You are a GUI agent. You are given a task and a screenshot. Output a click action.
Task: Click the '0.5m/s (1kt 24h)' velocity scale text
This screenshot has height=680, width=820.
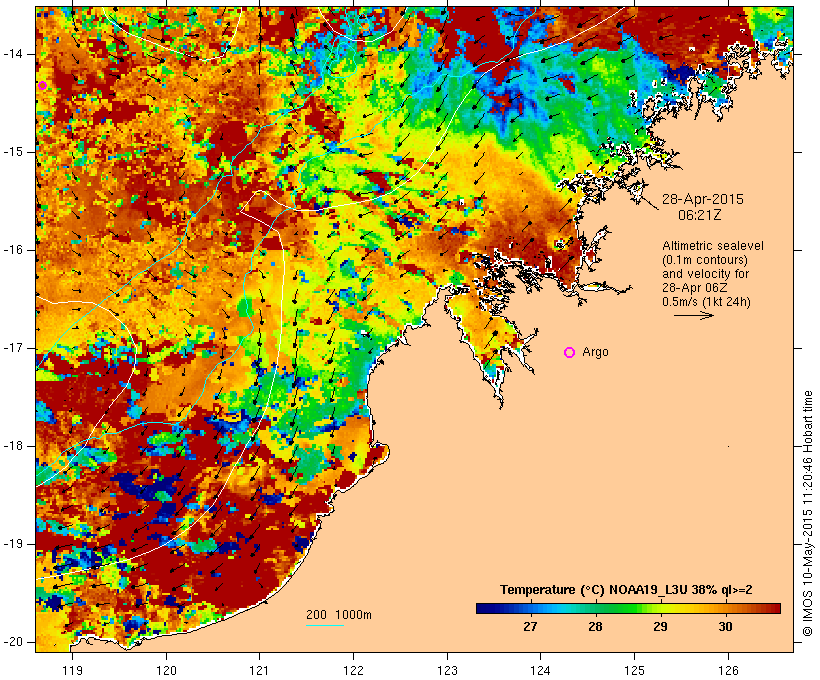707,302
